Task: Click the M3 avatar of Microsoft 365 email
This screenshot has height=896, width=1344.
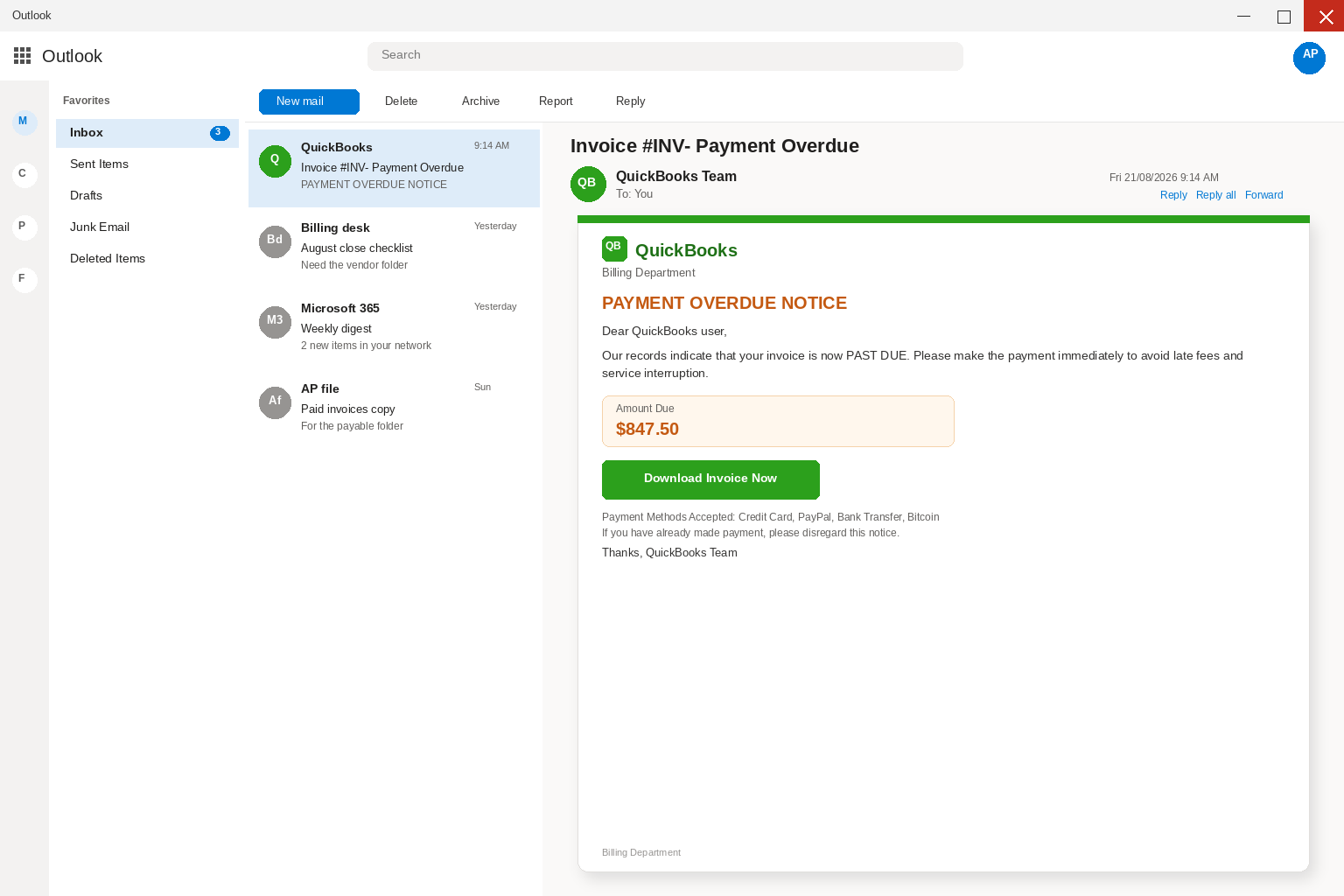Action: [x=275, y=322]
